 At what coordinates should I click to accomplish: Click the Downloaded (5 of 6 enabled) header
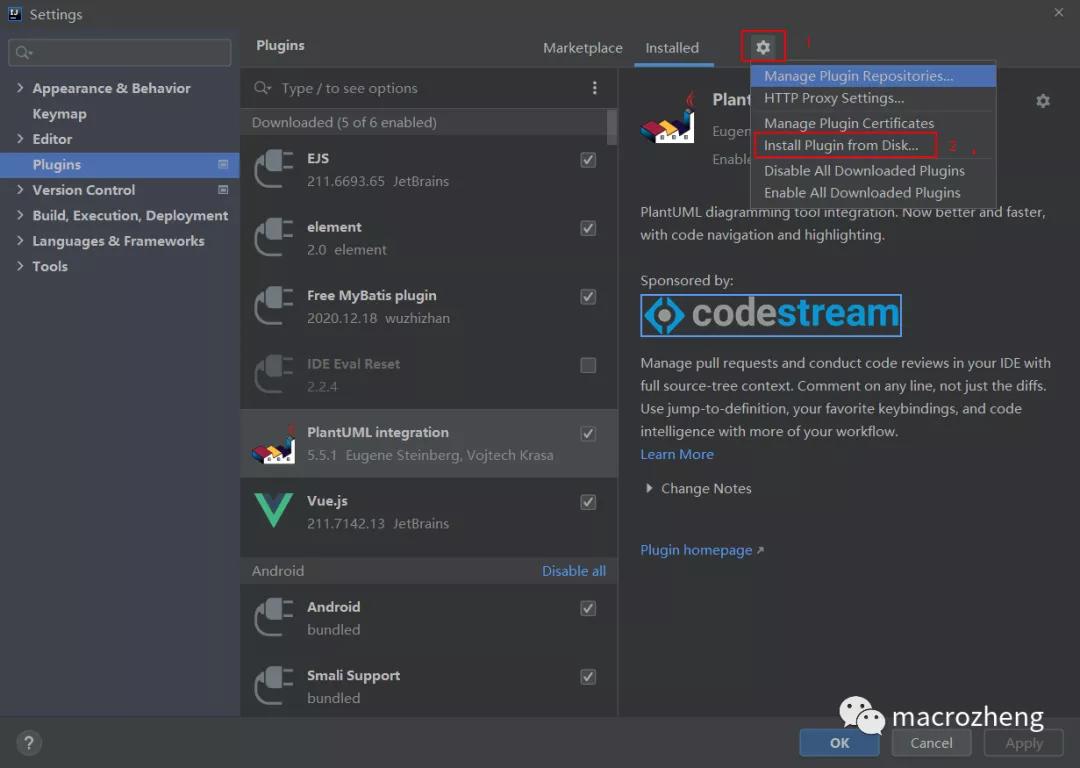click(344, 123)
